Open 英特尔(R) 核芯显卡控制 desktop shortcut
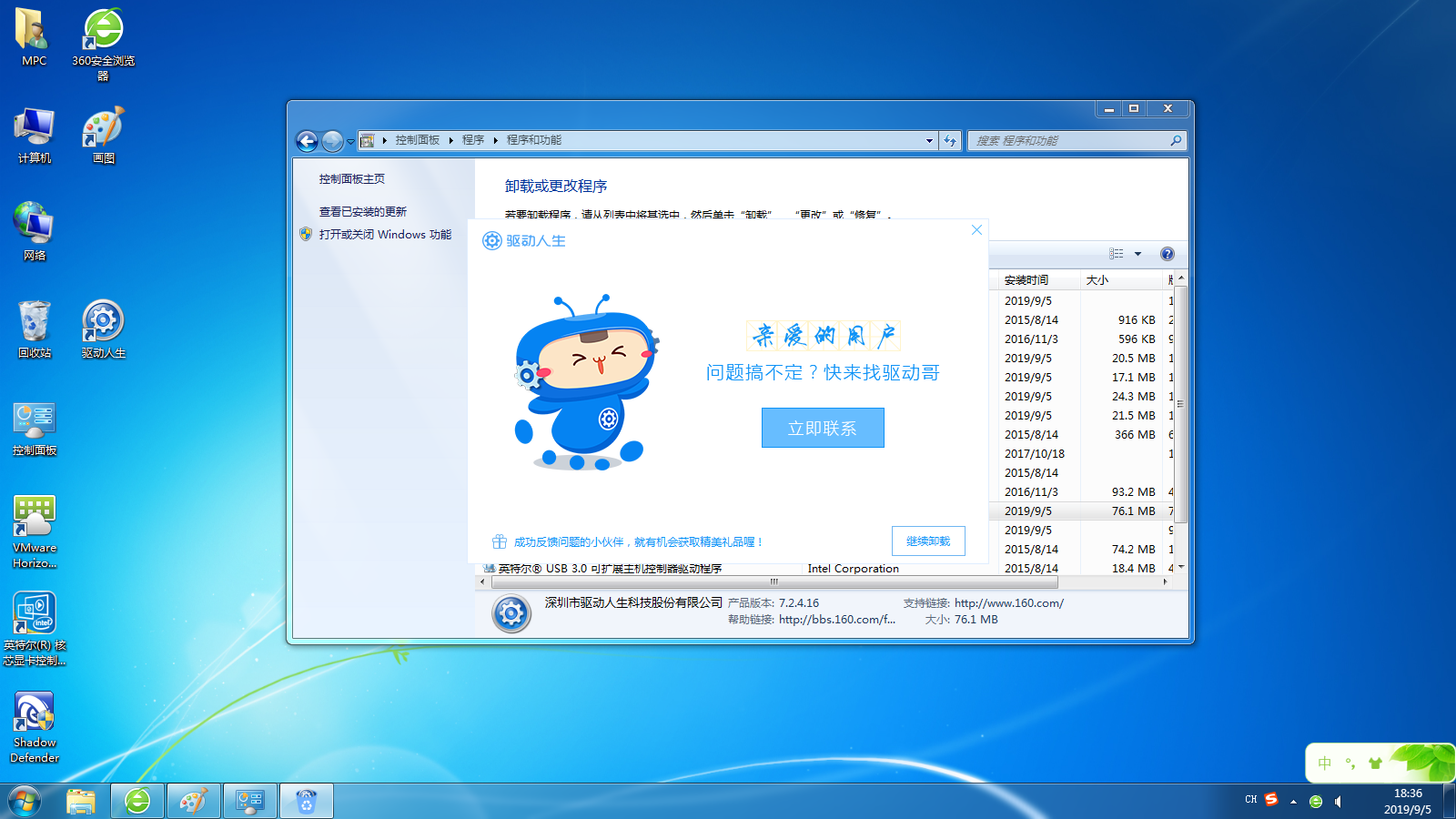Image resolution: width=1456 pixels, height=819 pixels. (x=34, y=629)
